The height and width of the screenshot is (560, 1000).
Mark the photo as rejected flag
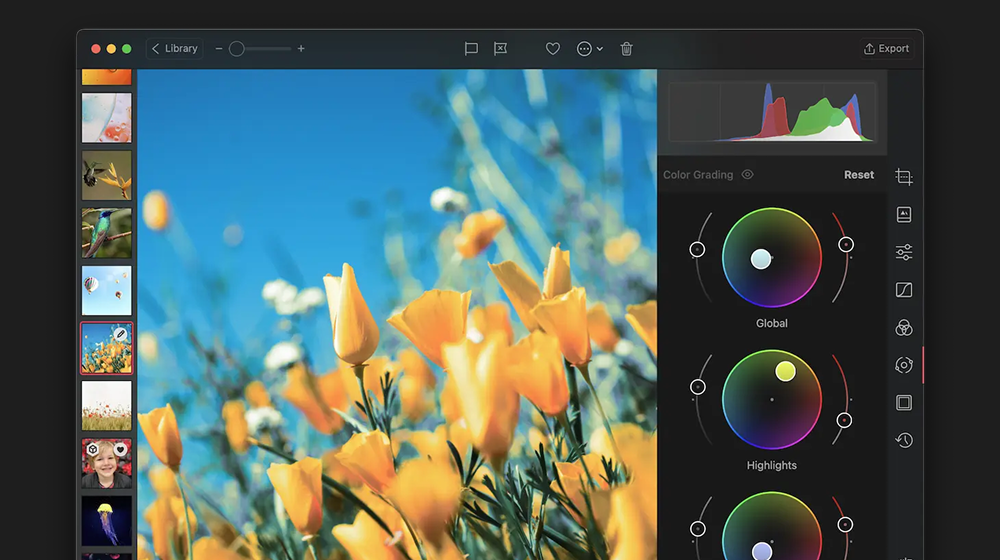pos(501,48)
